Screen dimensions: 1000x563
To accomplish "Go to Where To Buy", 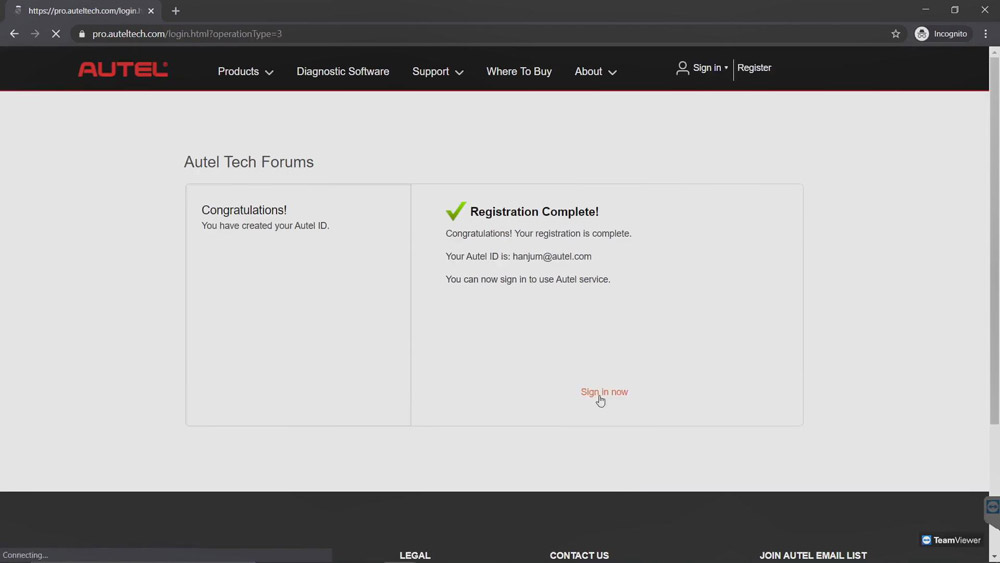I will pyautogui.click(x=518, y=71).
